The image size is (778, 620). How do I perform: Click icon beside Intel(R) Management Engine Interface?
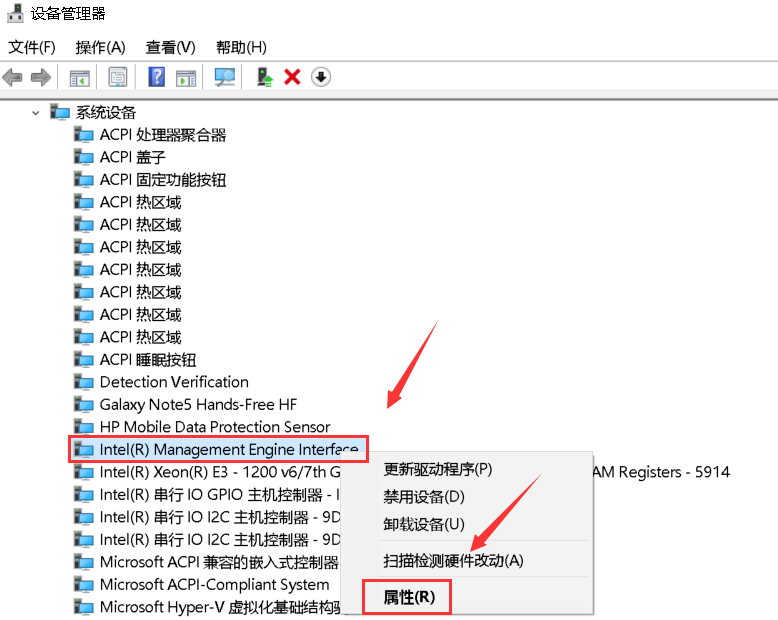[x=83, y=449]
